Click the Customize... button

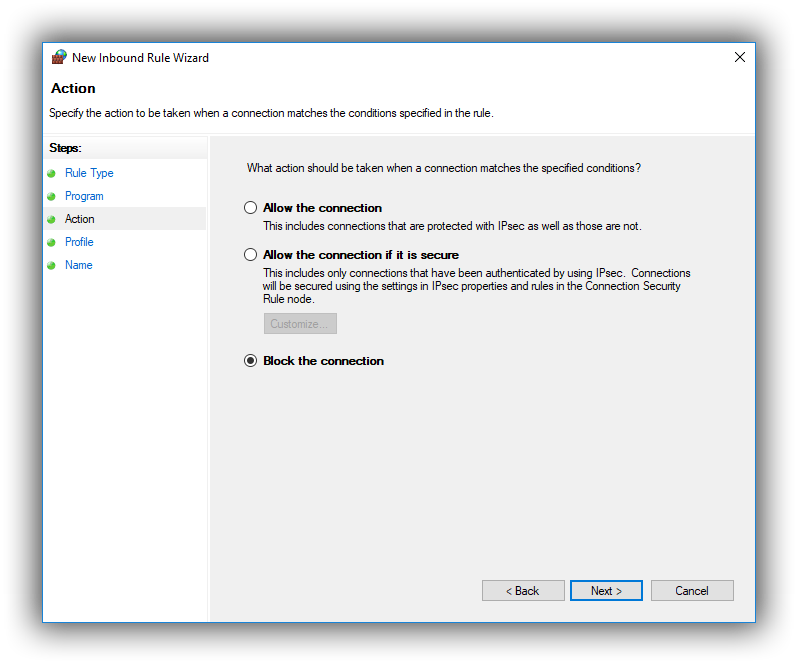(x=300, y=324)
